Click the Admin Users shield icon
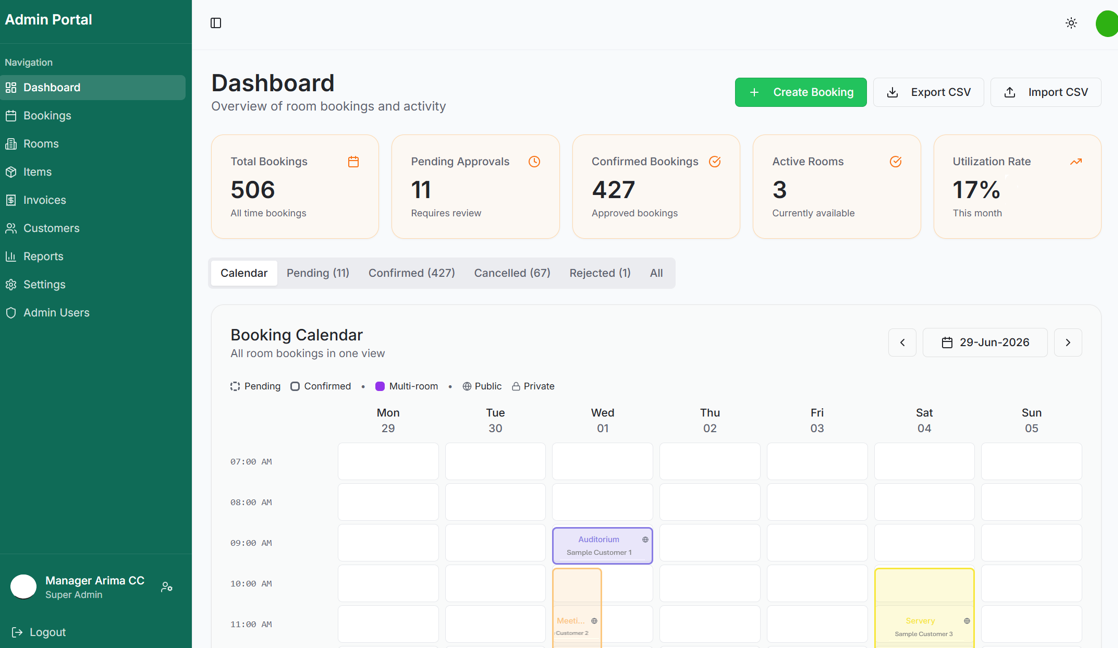Image resolution: width=1118 pixels, height=648 pixels. (11, 313)
